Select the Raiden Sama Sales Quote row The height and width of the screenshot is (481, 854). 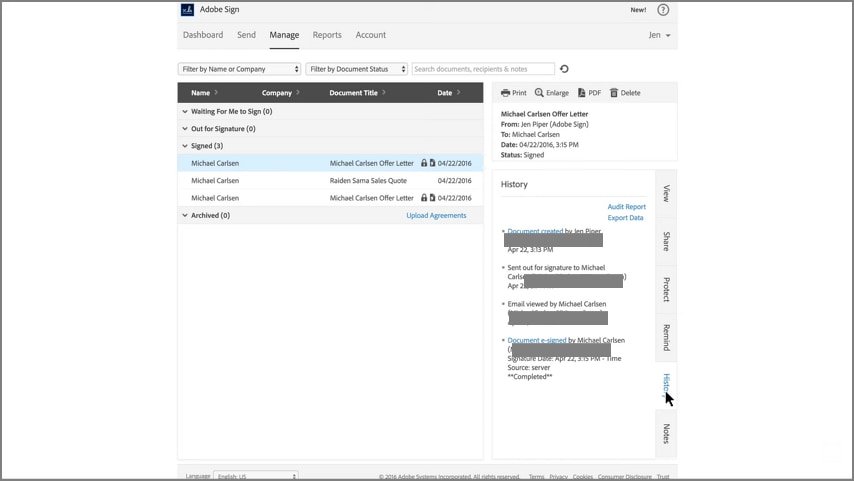[x=330, y=180]
